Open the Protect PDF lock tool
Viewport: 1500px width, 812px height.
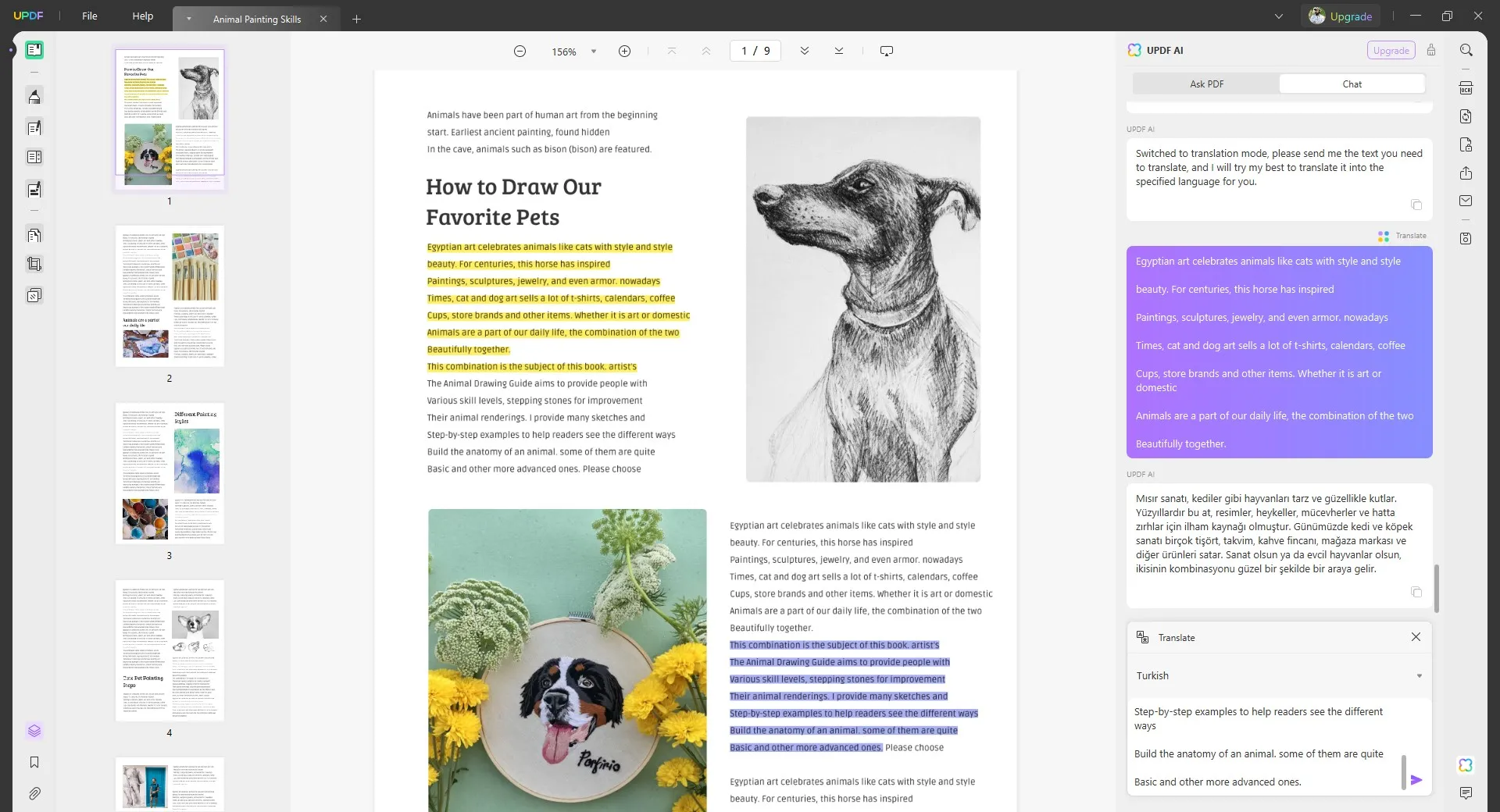click(1466, 144)
